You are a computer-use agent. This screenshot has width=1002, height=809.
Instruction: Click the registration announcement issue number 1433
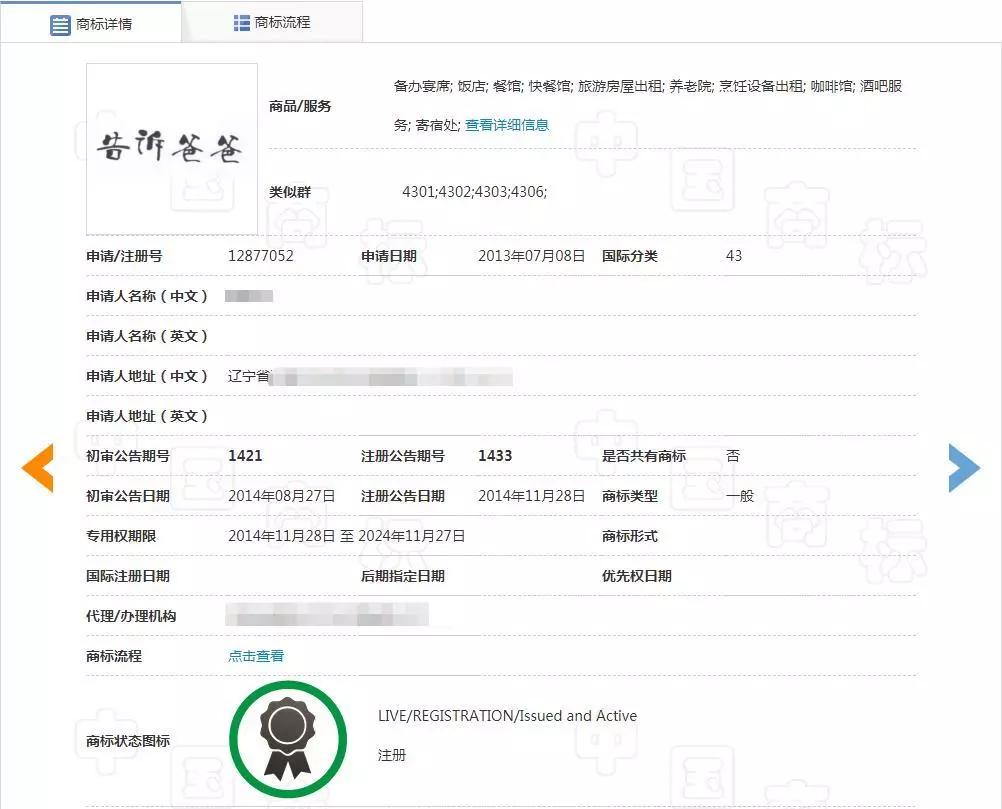tap(495, 456)
